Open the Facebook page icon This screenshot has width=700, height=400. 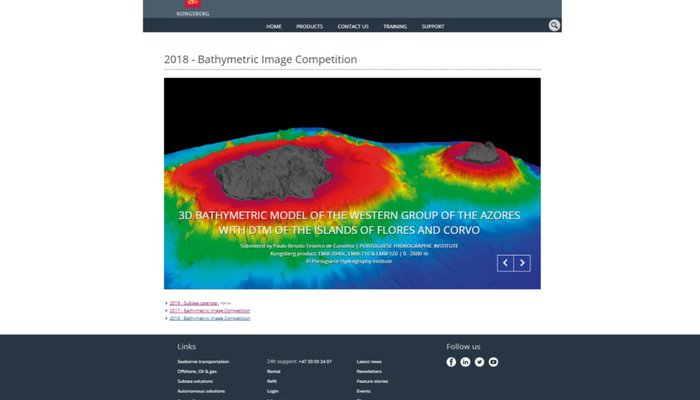tap(451, 362)
